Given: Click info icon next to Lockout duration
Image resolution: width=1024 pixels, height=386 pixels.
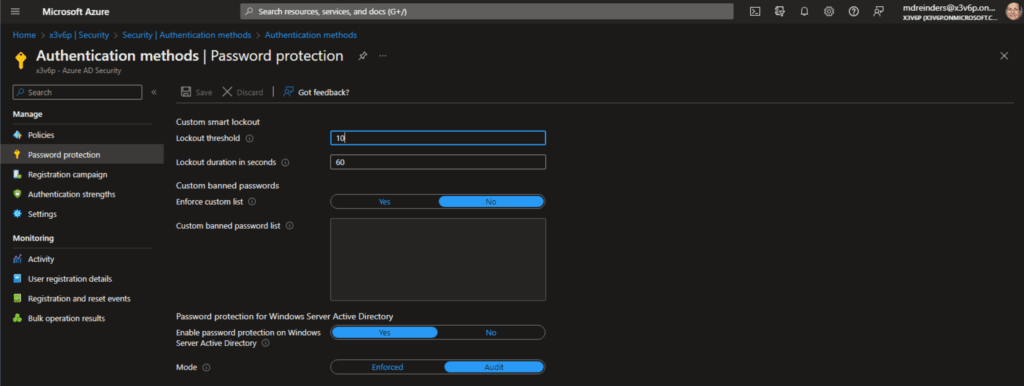Looking at the screenshot, I should tap(285, 162).
